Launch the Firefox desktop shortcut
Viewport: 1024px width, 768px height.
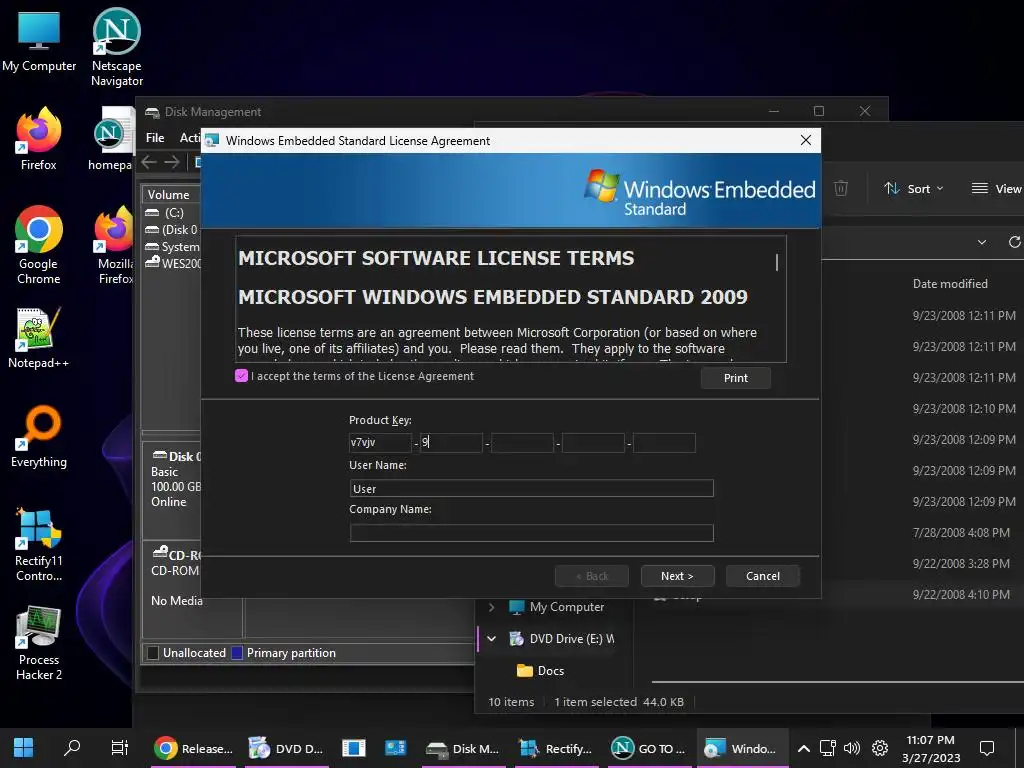[x=39, y=139]
